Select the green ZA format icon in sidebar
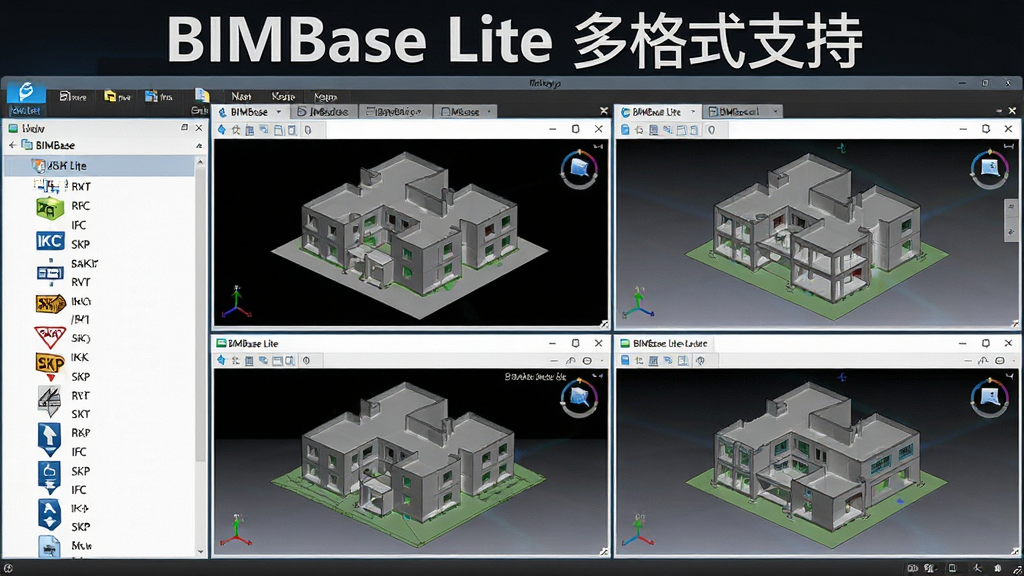 pyautogui.click(x=50, y=208)
